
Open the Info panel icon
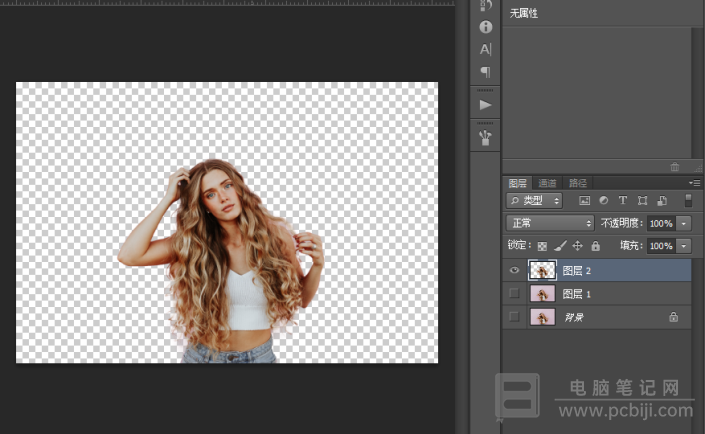pyautogui.click(x=486, y=27)
